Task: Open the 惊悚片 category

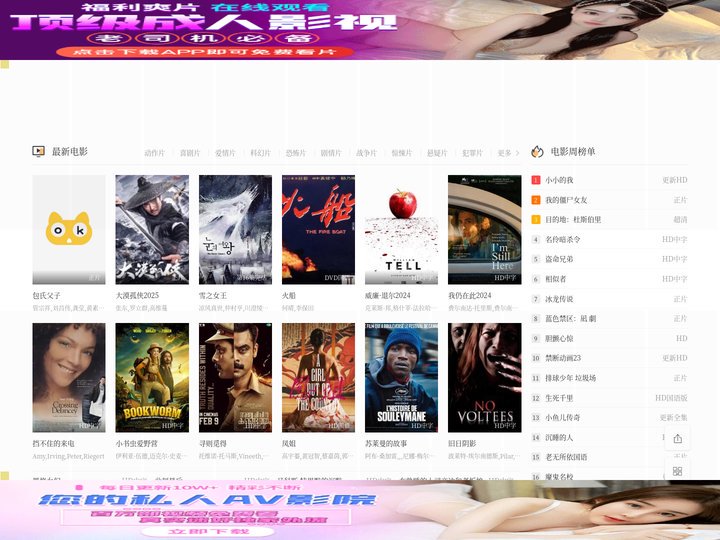Action: pyautogui.click(x=402, y=153)
